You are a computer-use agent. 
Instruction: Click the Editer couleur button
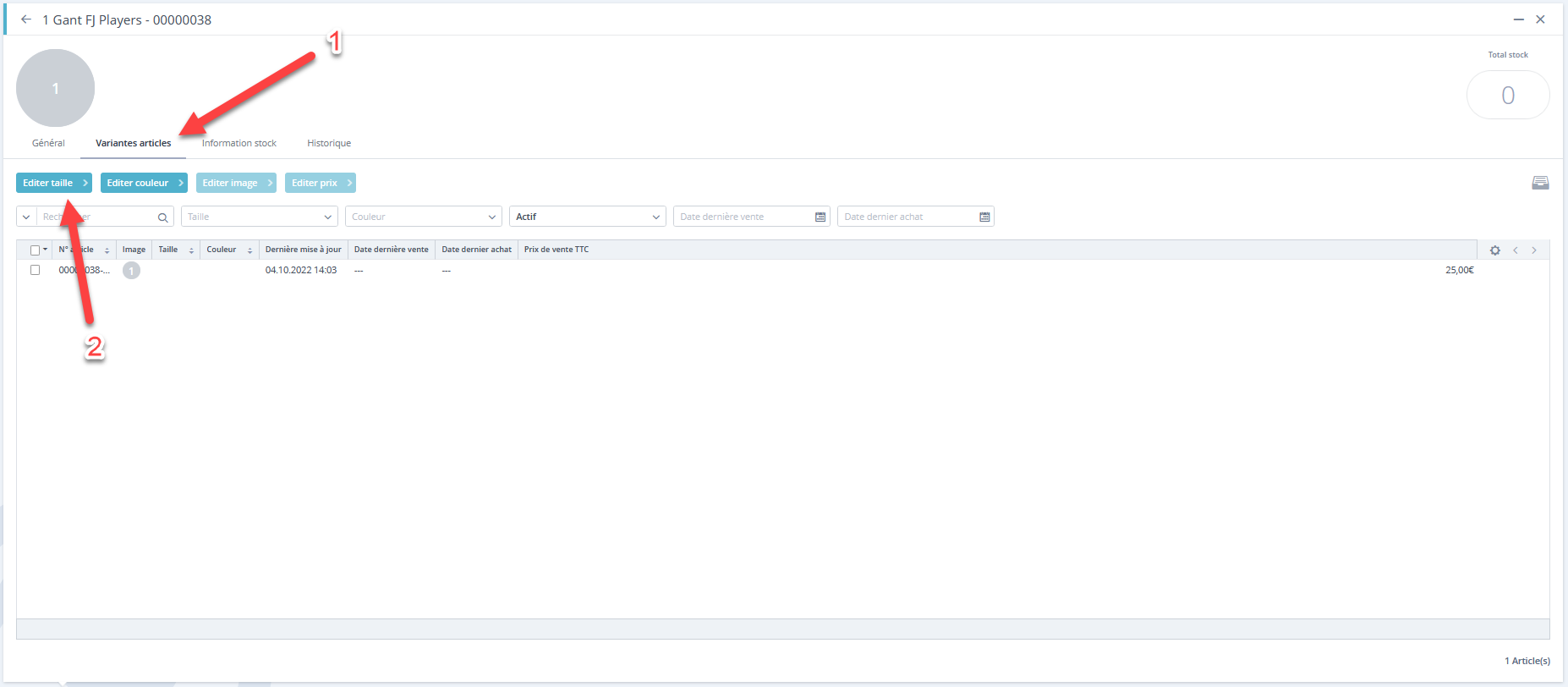(x=144, y=183)
